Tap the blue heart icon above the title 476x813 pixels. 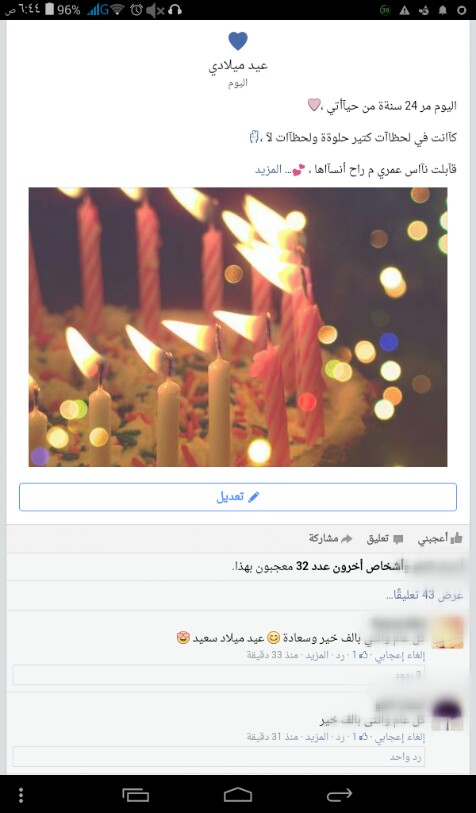(x=238, y=41)
